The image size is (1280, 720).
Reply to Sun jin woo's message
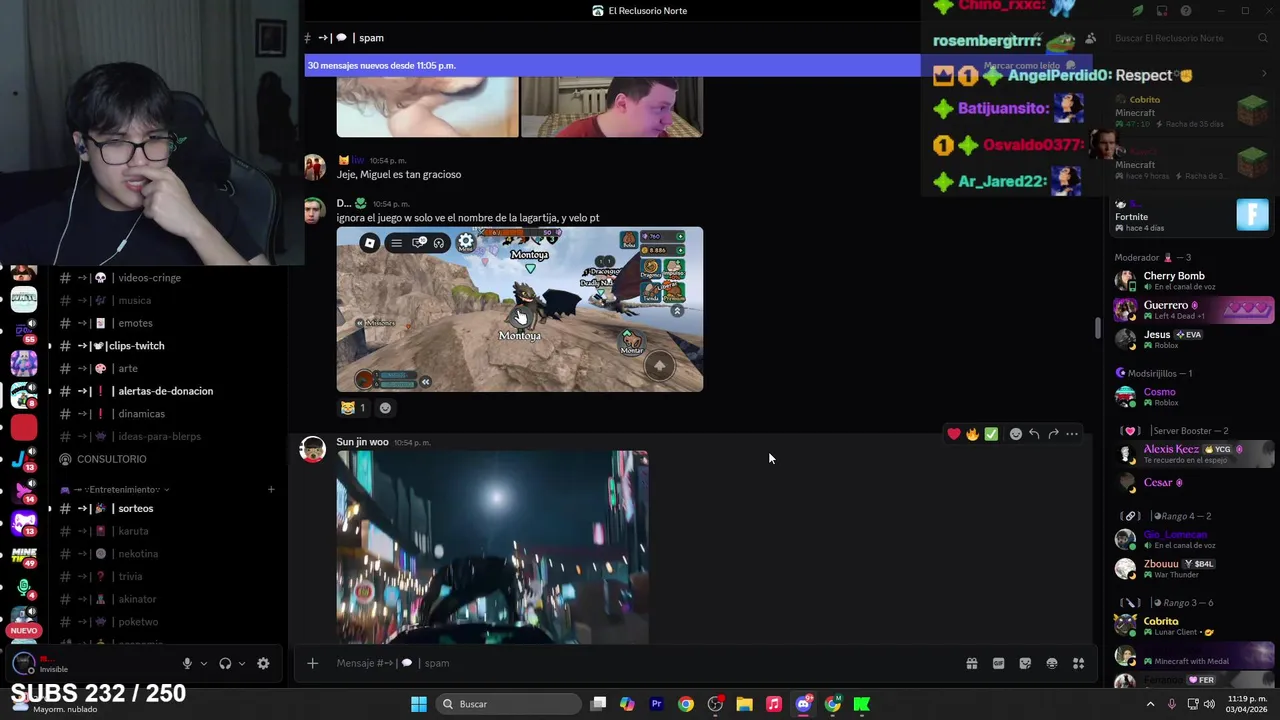1034,434
